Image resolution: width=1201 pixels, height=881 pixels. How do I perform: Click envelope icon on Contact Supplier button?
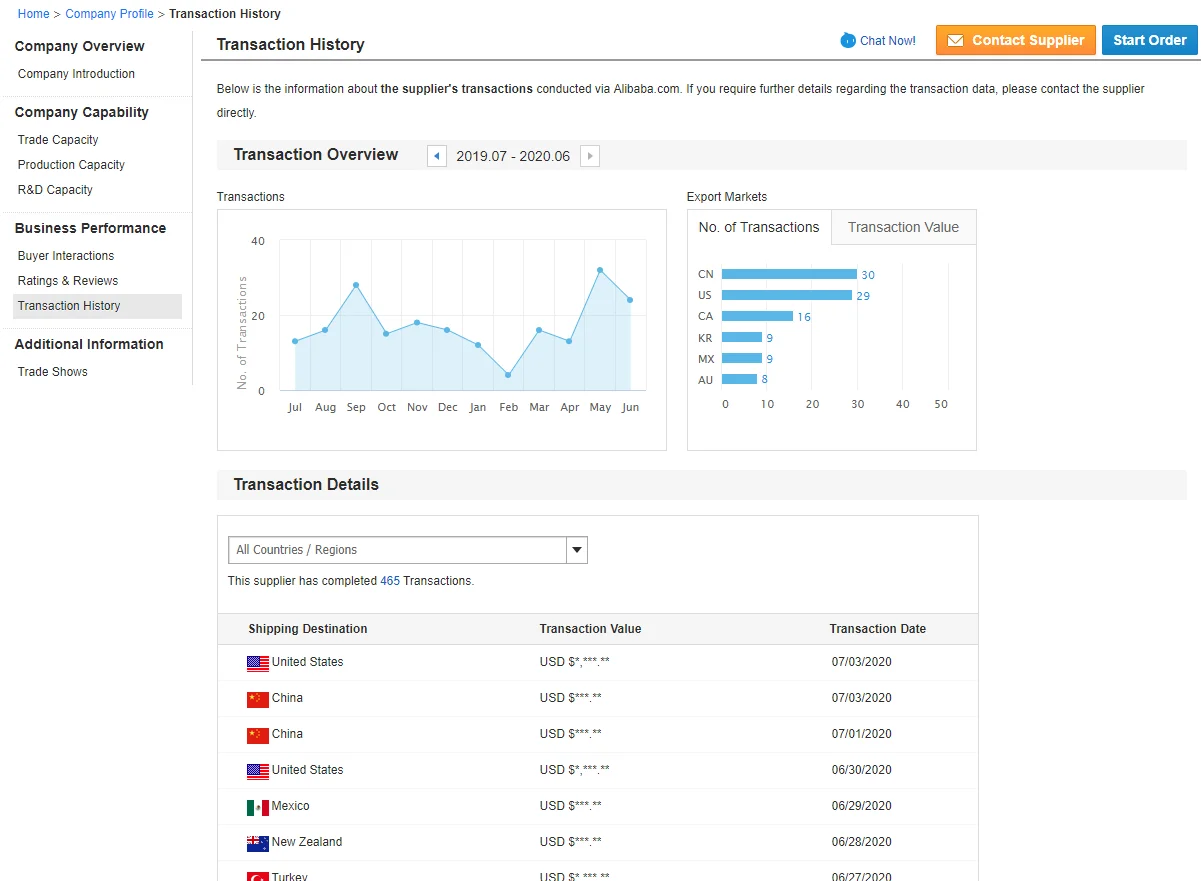955,41
